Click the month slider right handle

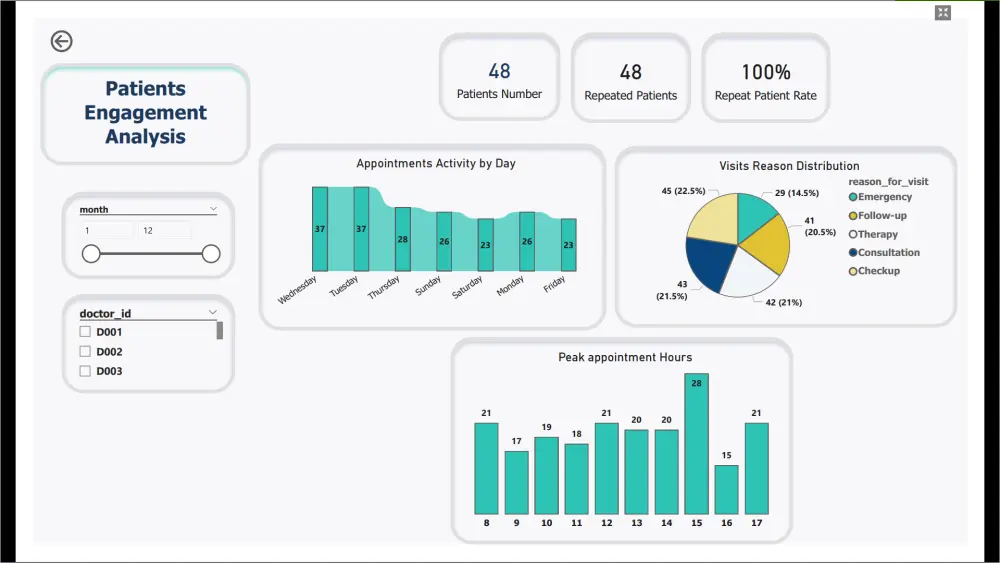pyautogui.click(x=211, y=254)
